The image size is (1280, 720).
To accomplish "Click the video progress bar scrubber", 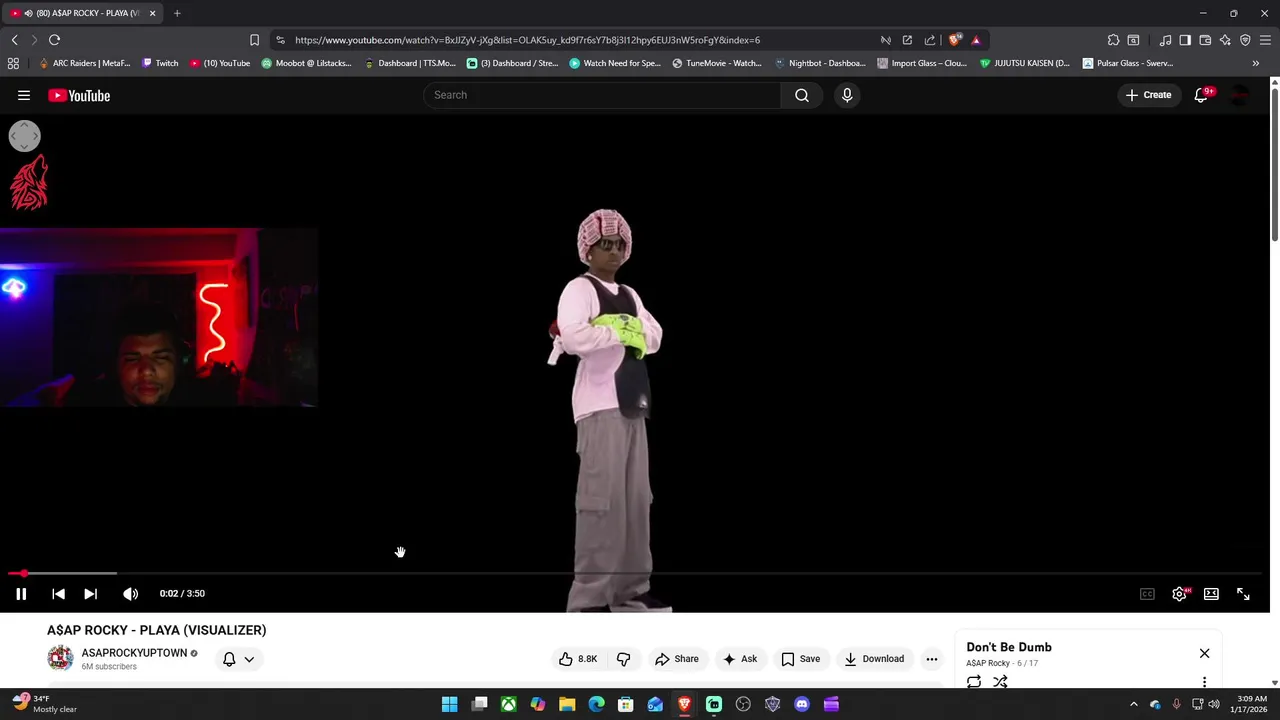I will click(x=24, y=574).
